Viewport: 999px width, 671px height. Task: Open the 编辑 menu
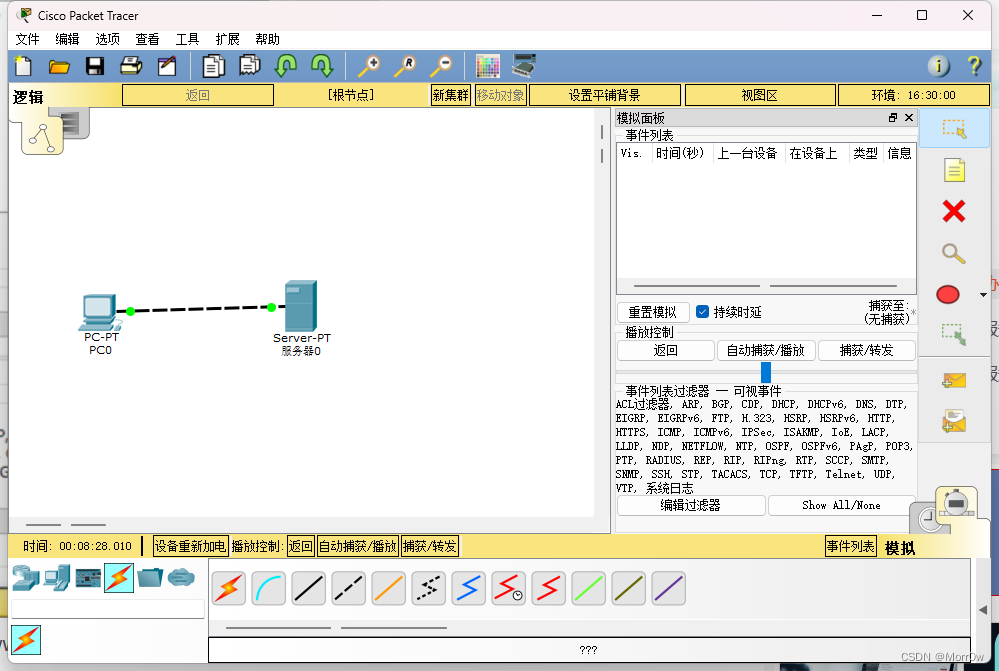coord(68,40)
